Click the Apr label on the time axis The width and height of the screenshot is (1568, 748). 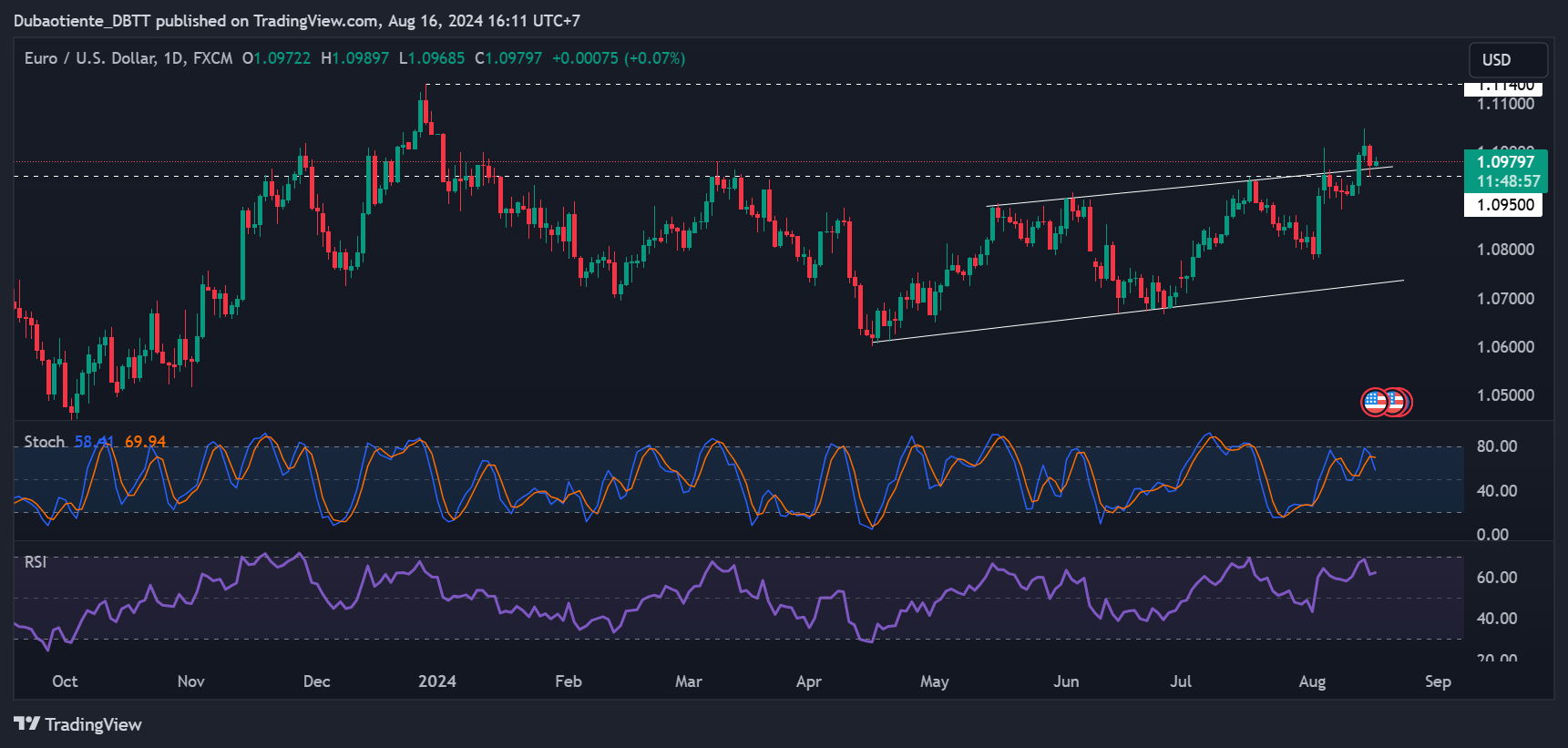tap(808, 681)
